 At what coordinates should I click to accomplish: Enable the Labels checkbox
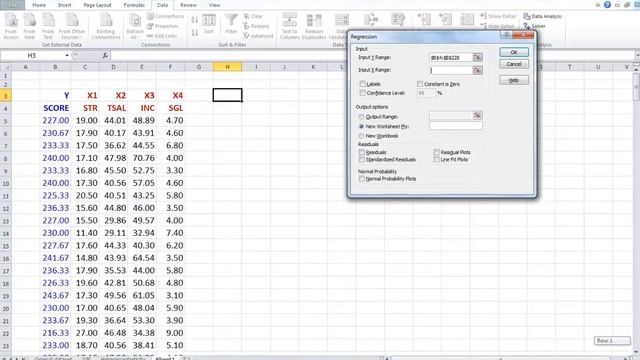click(362, 84)
